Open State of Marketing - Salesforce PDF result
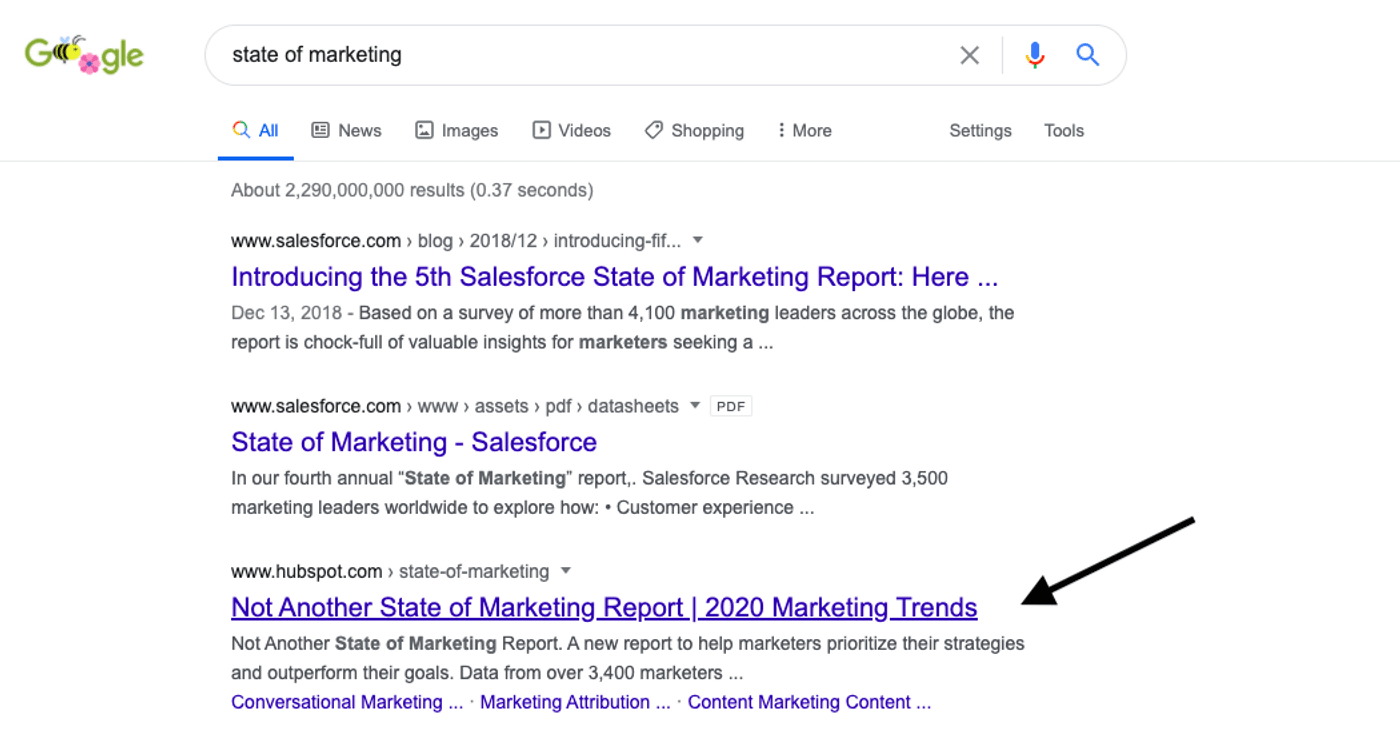Screen dimensions: 1400x747 [414, 442]
